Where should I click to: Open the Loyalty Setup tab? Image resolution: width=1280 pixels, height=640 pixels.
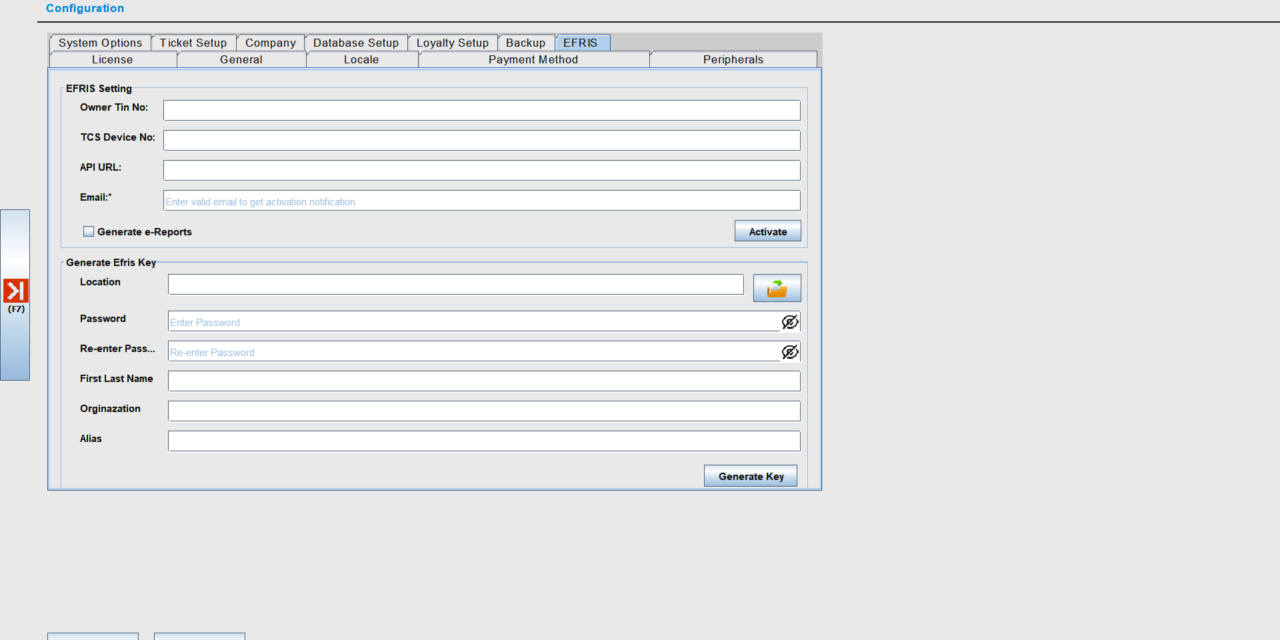click(452, 43)
